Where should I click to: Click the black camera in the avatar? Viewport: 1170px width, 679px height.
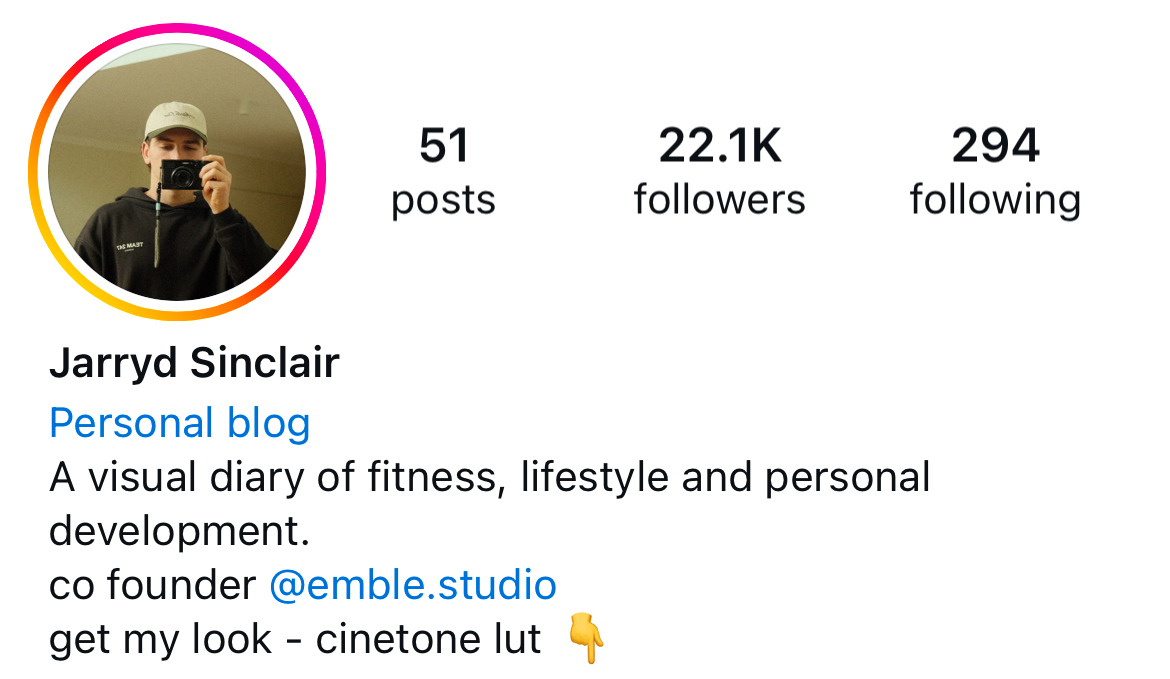click(x=182, y=175)
